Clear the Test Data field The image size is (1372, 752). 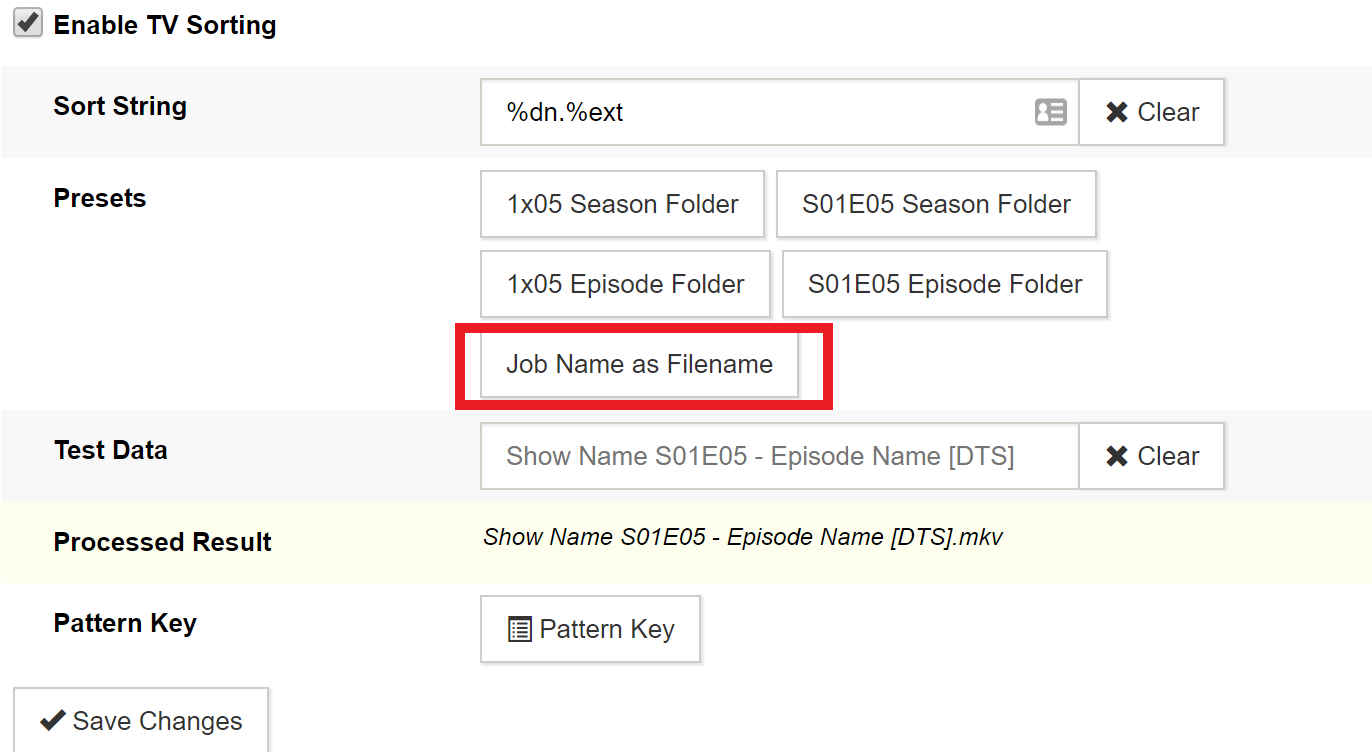click(x=1151, y=456)
